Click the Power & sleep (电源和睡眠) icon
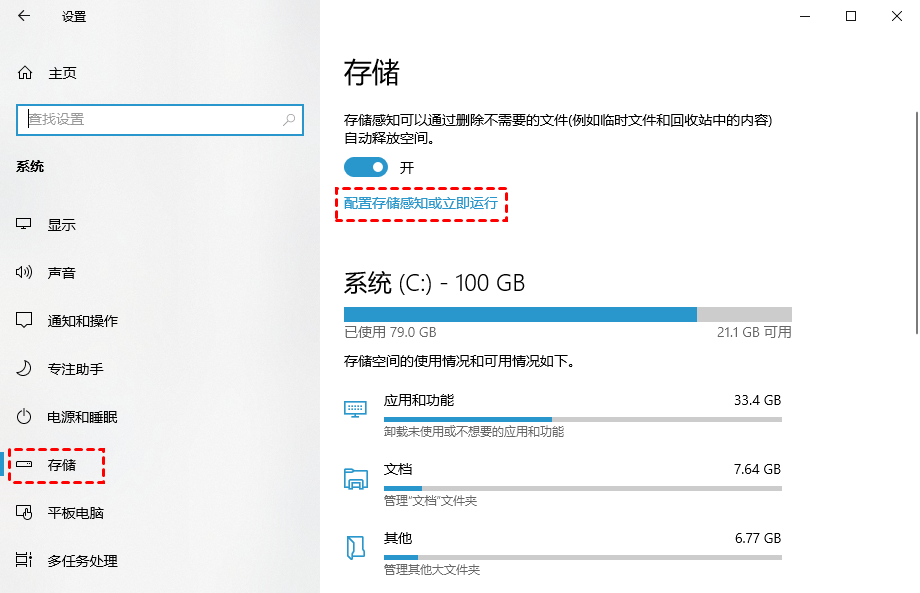Screen dimensions: 920x593 coord(25,417)
